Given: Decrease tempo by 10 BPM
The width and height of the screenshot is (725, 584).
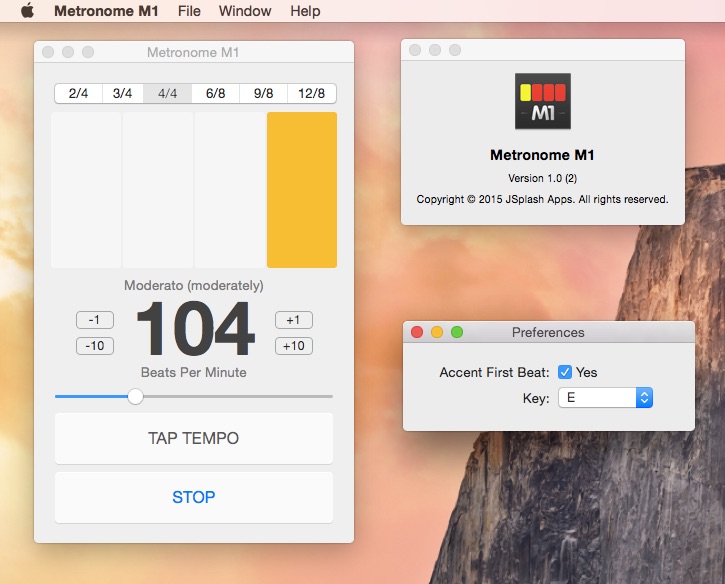Looking at the screenshot, I should pyautogui.click(x=95, y=346).
